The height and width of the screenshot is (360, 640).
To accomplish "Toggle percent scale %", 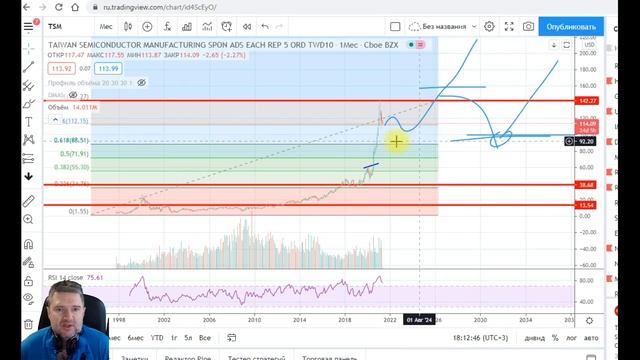I will click(555, 338).
